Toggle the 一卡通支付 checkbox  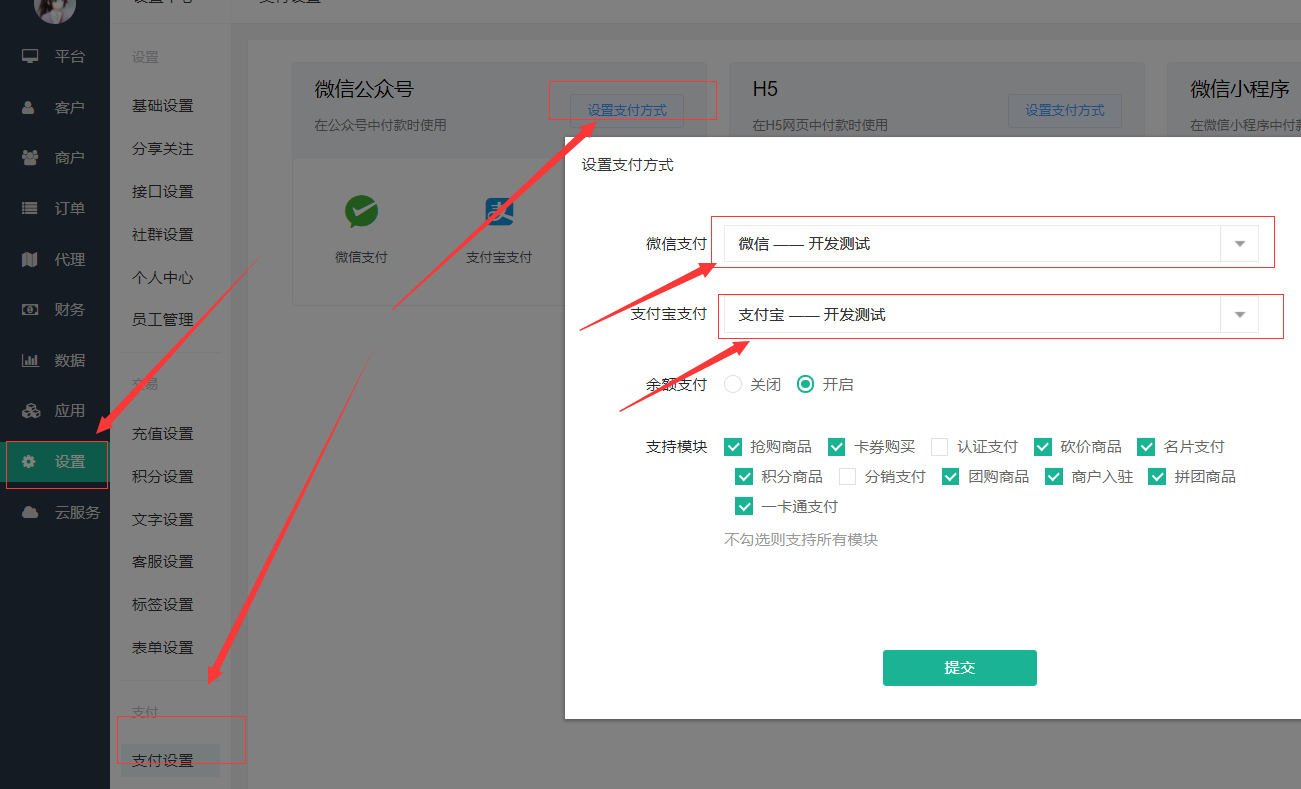tap(744, 506)
